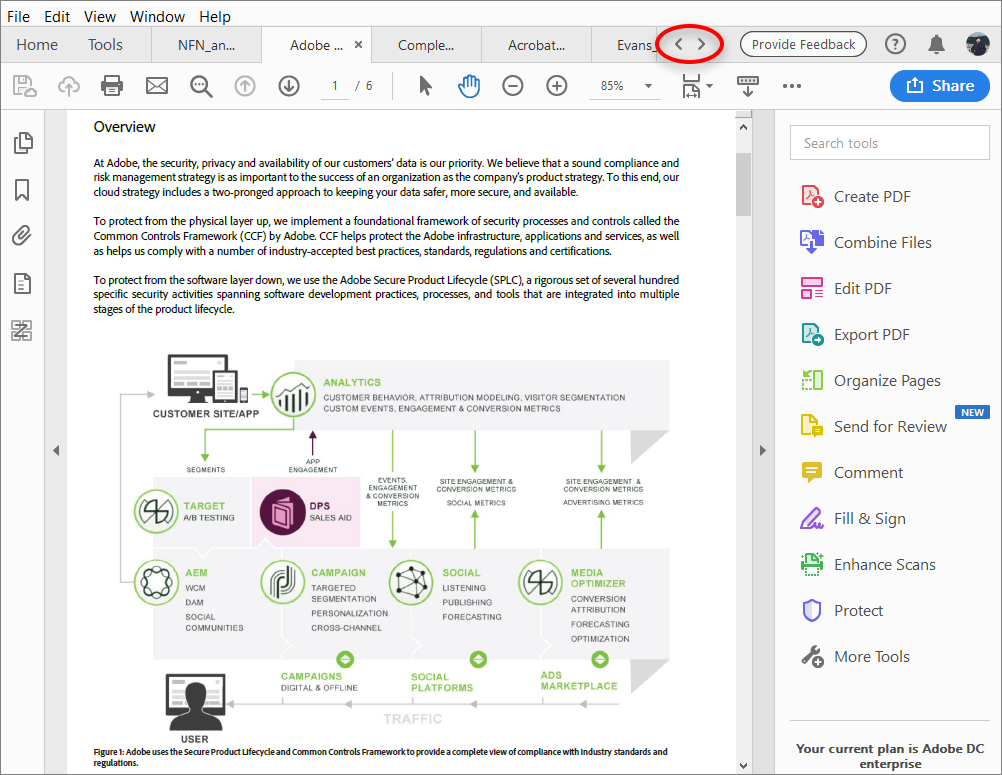This screenshot has height=775, width=1002.
Task: Switch to the Home tab
Action: (37, 44)
